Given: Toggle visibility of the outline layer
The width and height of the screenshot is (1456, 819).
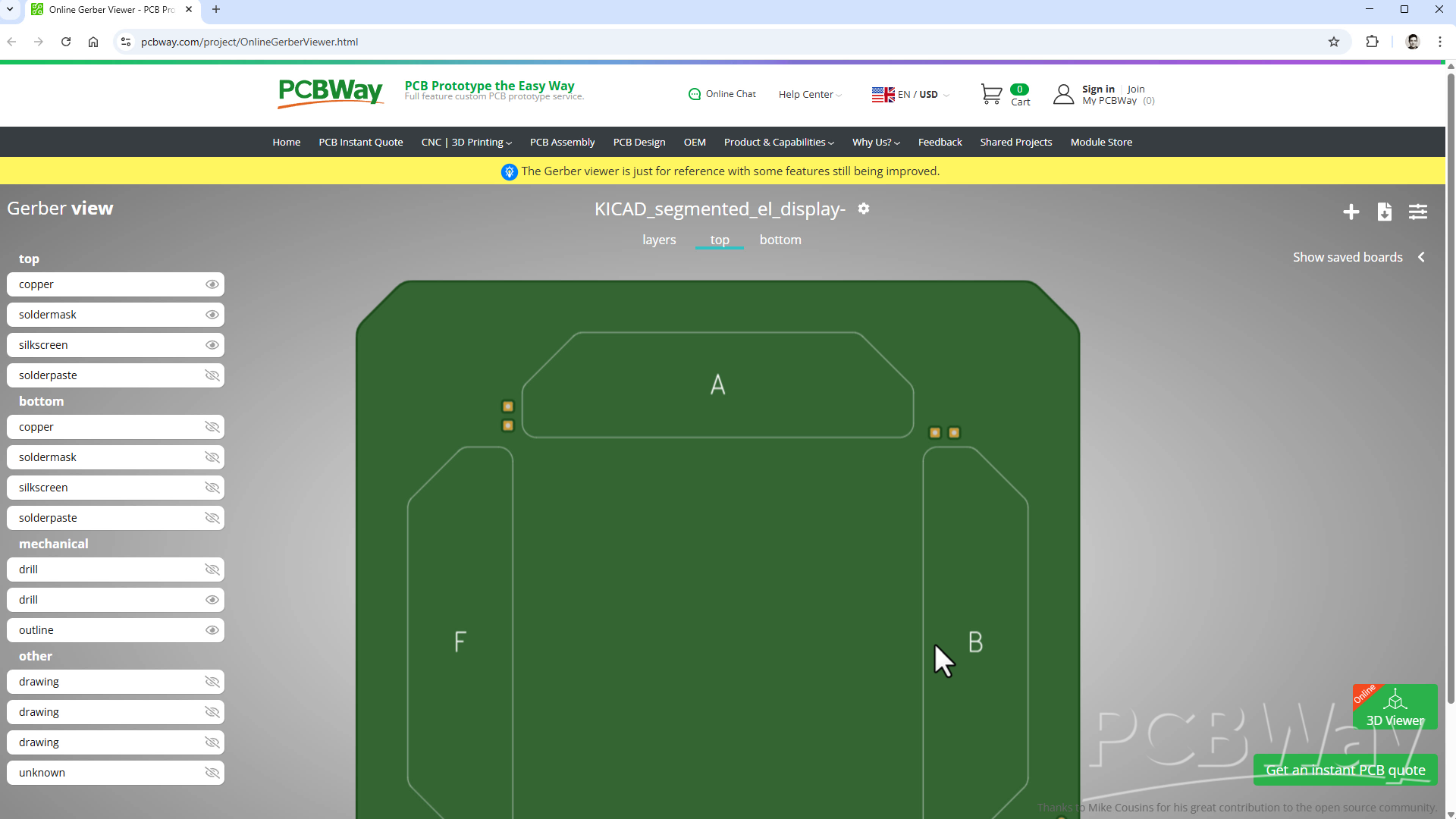Looking at the screenshot, I should (x=212, y=630).
